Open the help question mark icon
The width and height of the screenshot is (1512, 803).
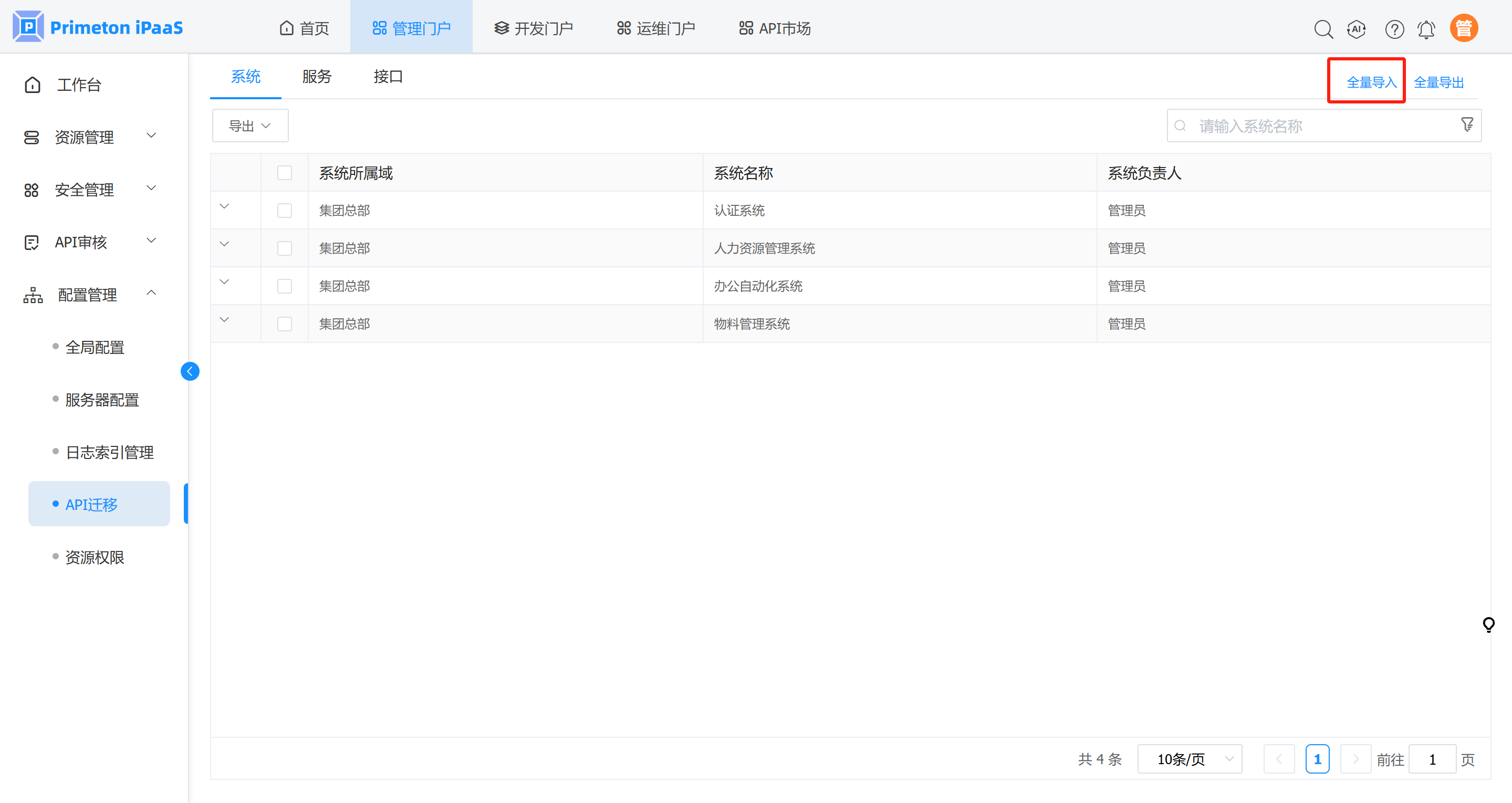coord(1394,29)
